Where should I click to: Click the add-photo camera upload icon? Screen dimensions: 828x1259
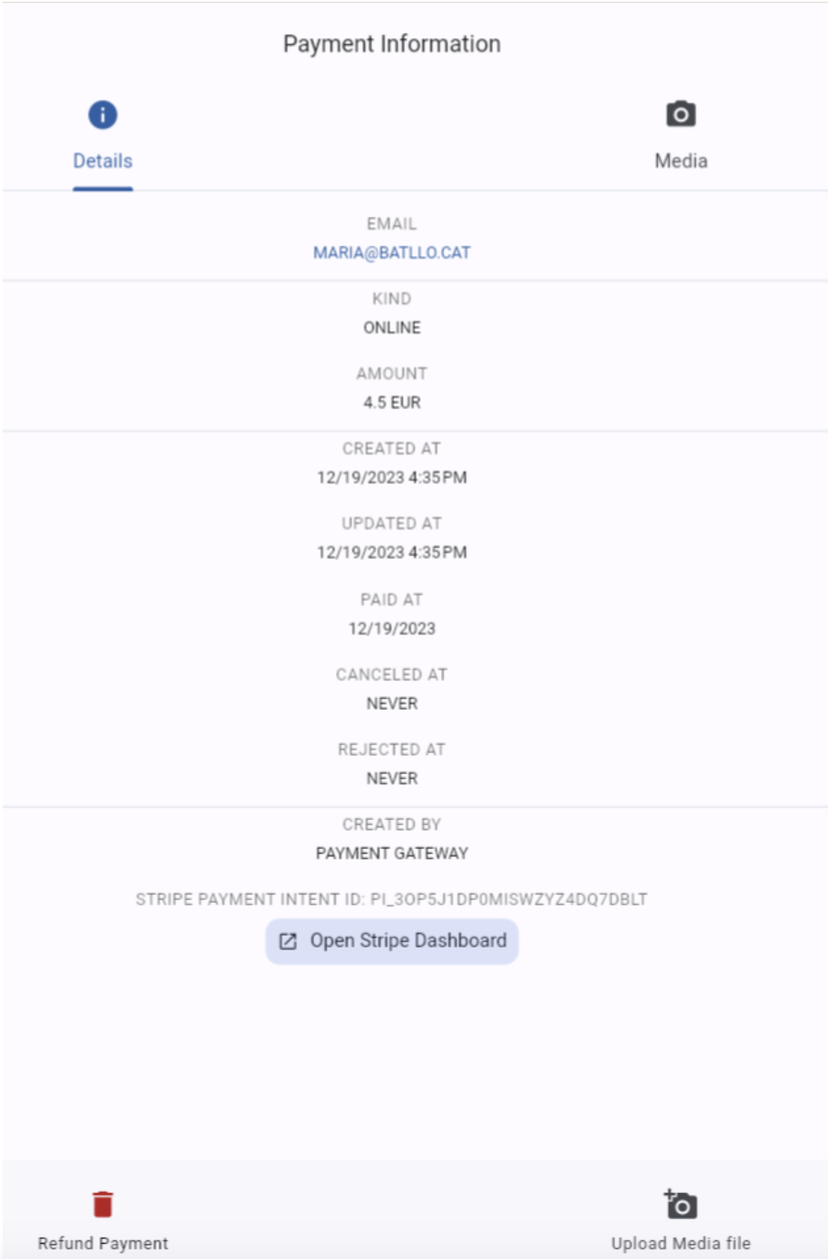pos(681,1204)
